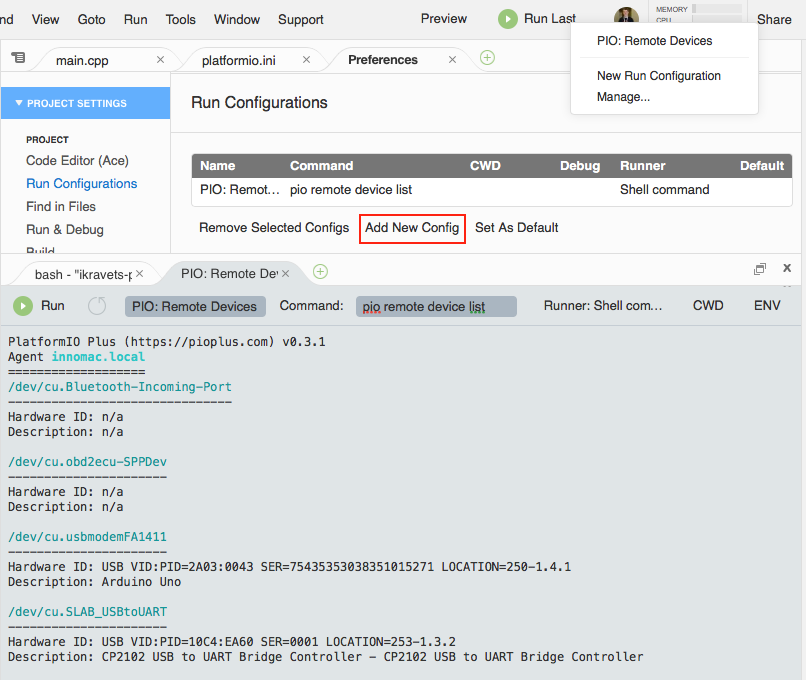Open the Support menu
Viewport: 806px width, 680px height.
(x=301, y=20)
